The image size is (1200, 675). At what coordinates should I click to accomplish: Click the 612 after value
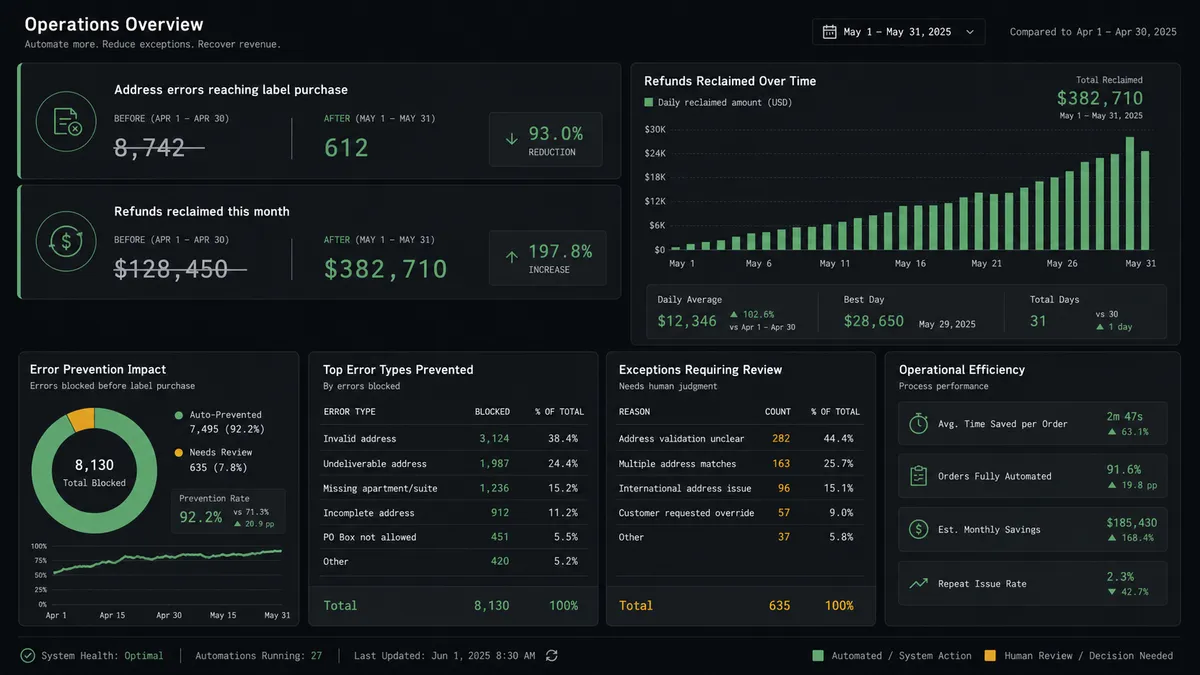tap(346, 148)
